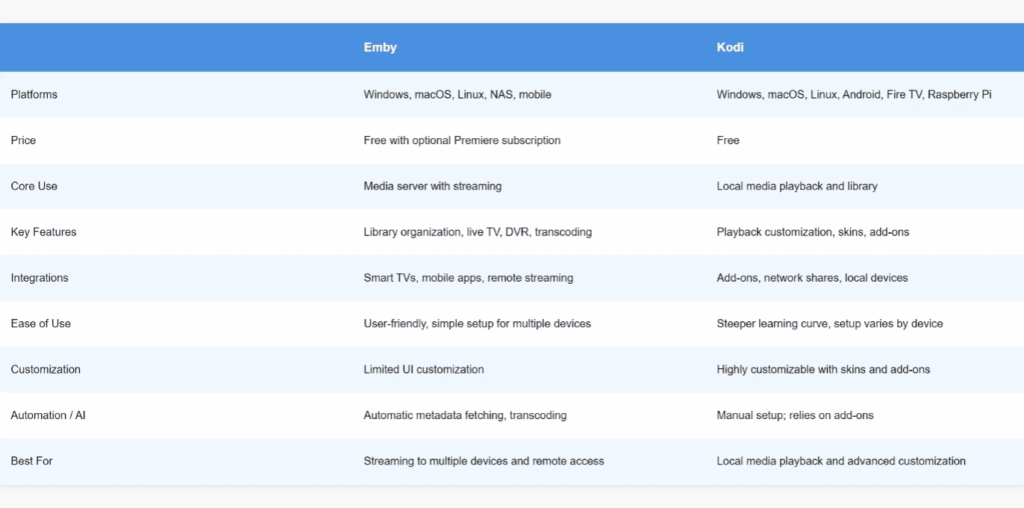Click 'Playback customization, skins, add-ons' cell
The height and width of the screenshot is (508, 1024).
tap(812, 232)
